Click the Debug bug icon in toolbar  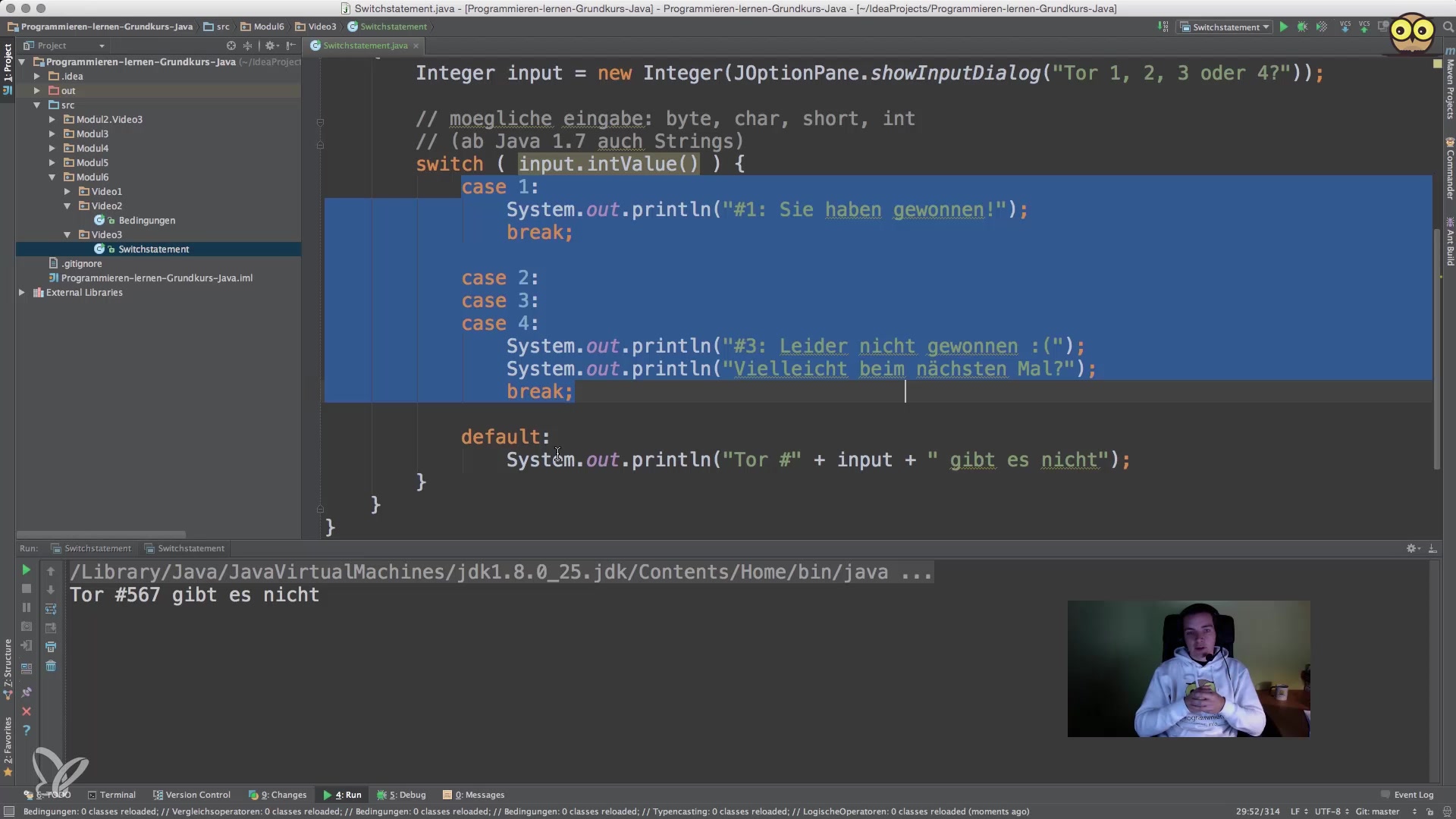coord(1302,27)
